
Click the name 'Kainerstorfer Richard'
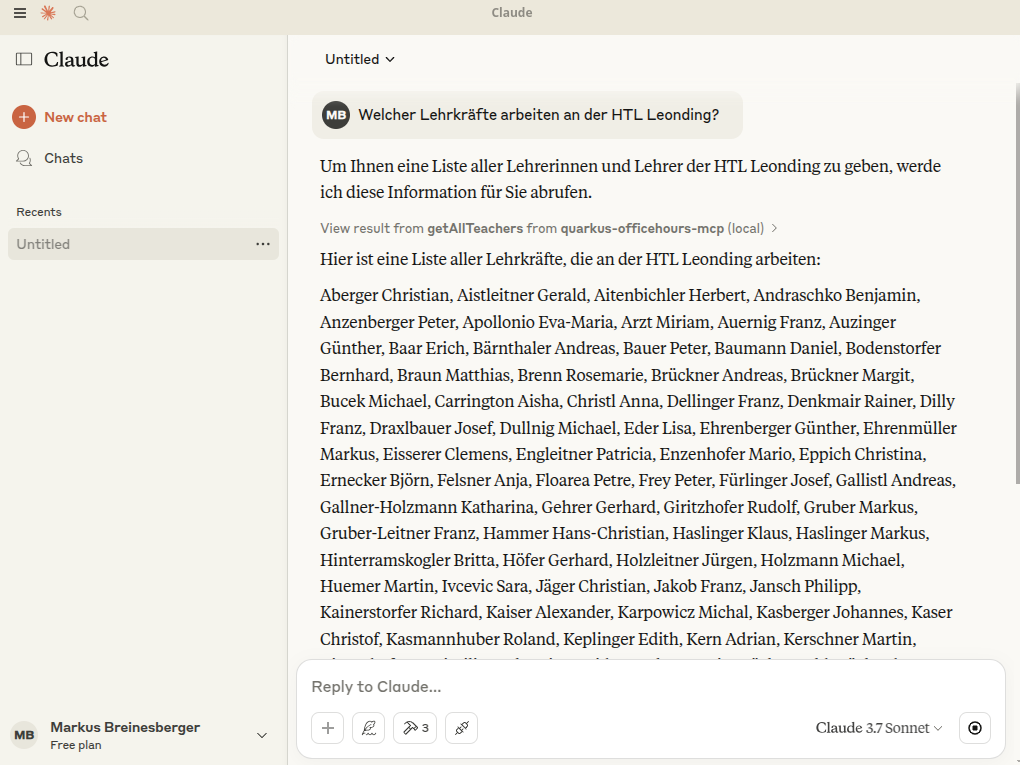399,613
